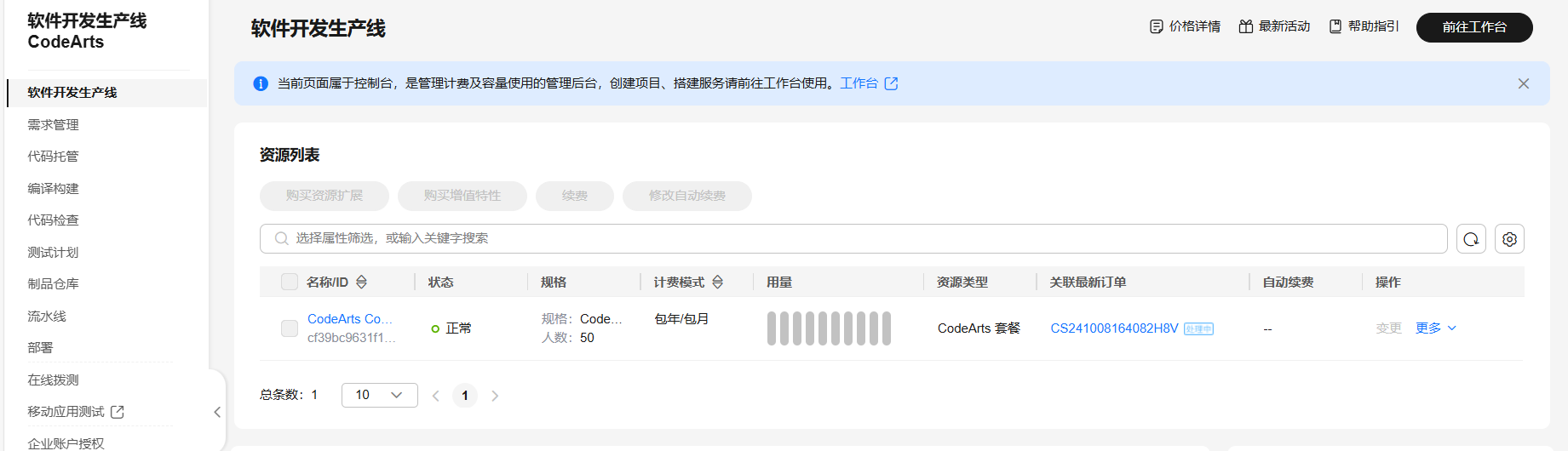
Task: Click the 包年/包月 billing mode cell
Action: coord(681,319)
